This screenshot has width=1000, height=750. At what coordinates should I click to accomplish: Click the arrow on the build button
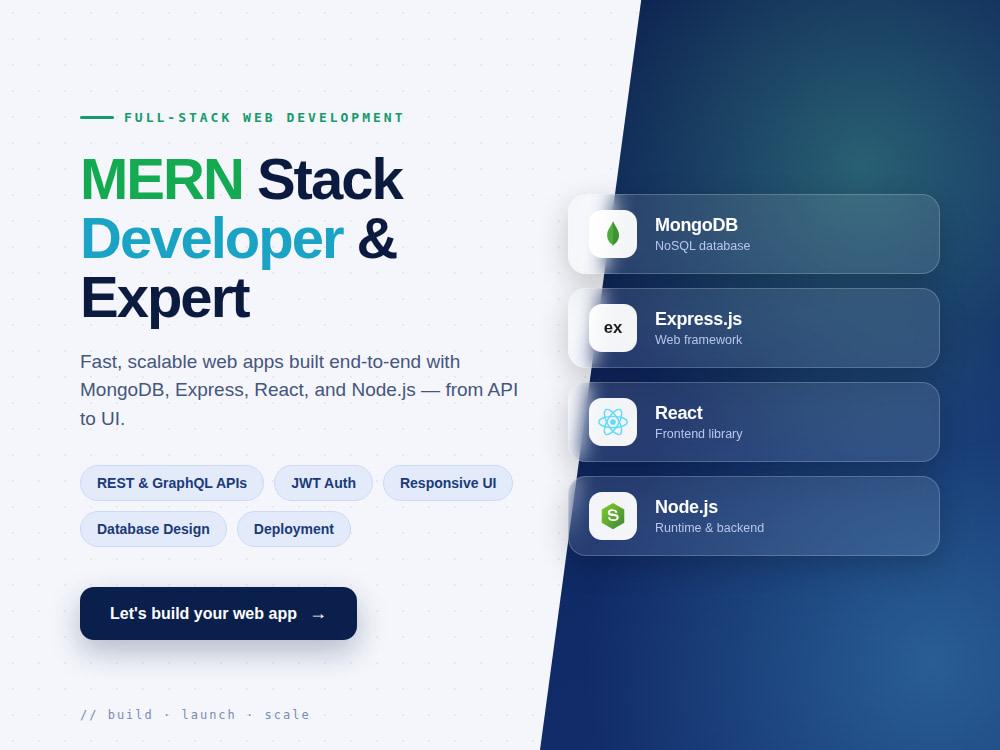318,615
